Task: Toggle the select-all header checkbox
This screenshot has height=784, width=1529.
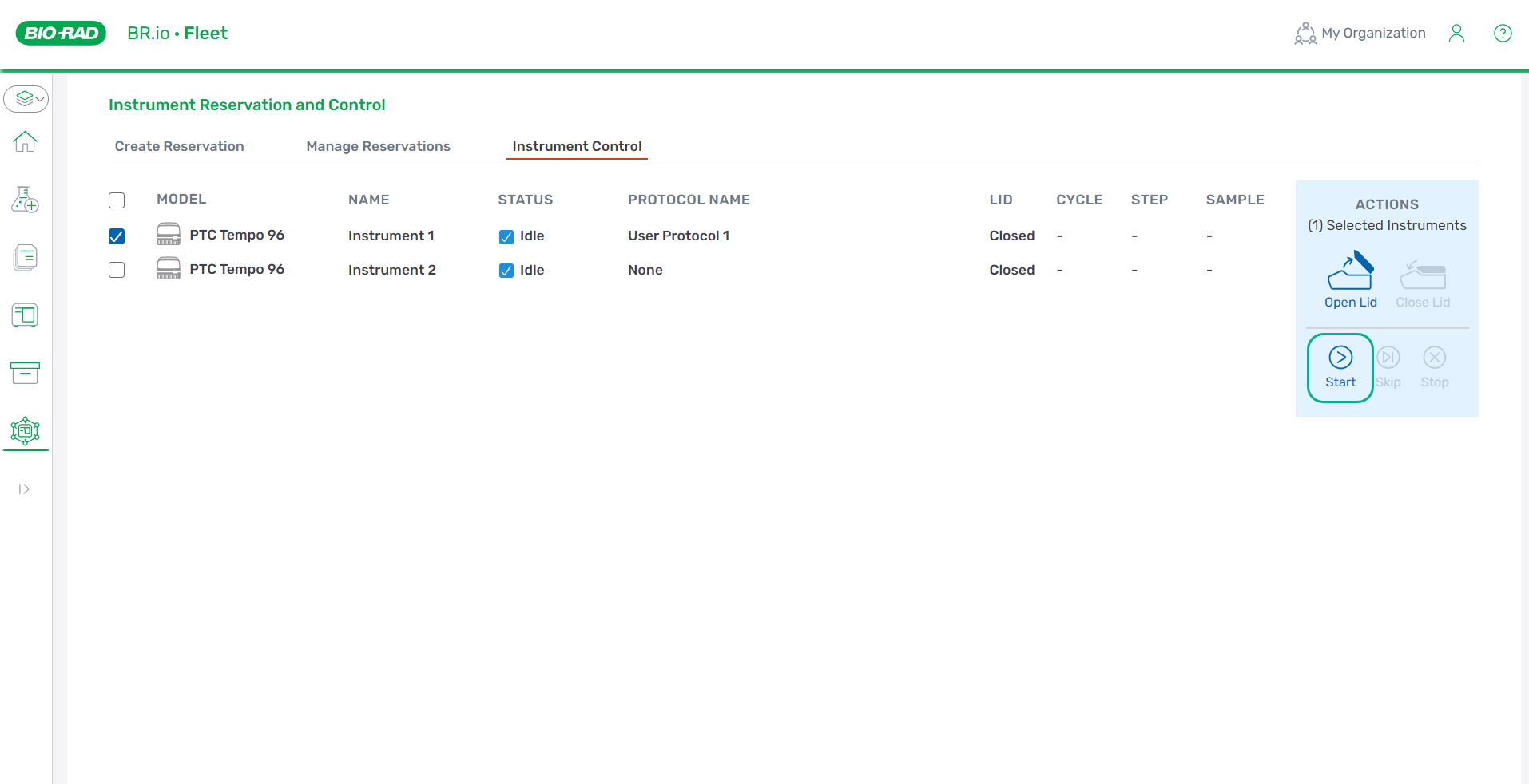Action: coord(117,200)
